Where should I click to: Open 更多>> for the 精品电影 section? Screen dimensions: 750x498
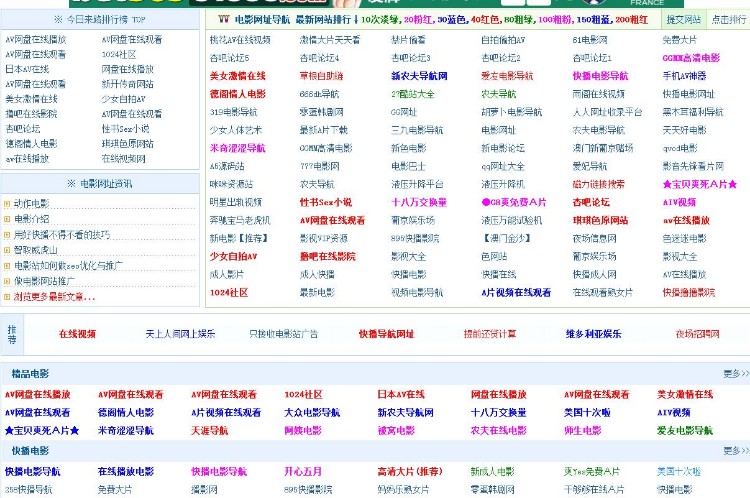click(736, 374)
